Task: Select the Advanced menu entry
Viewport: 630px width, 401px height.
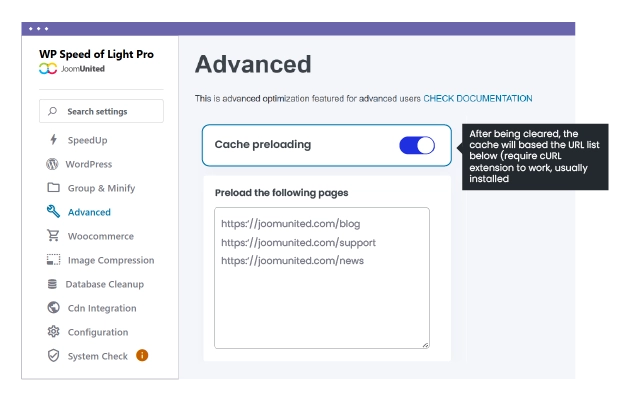Action: (x=89, y=212)
